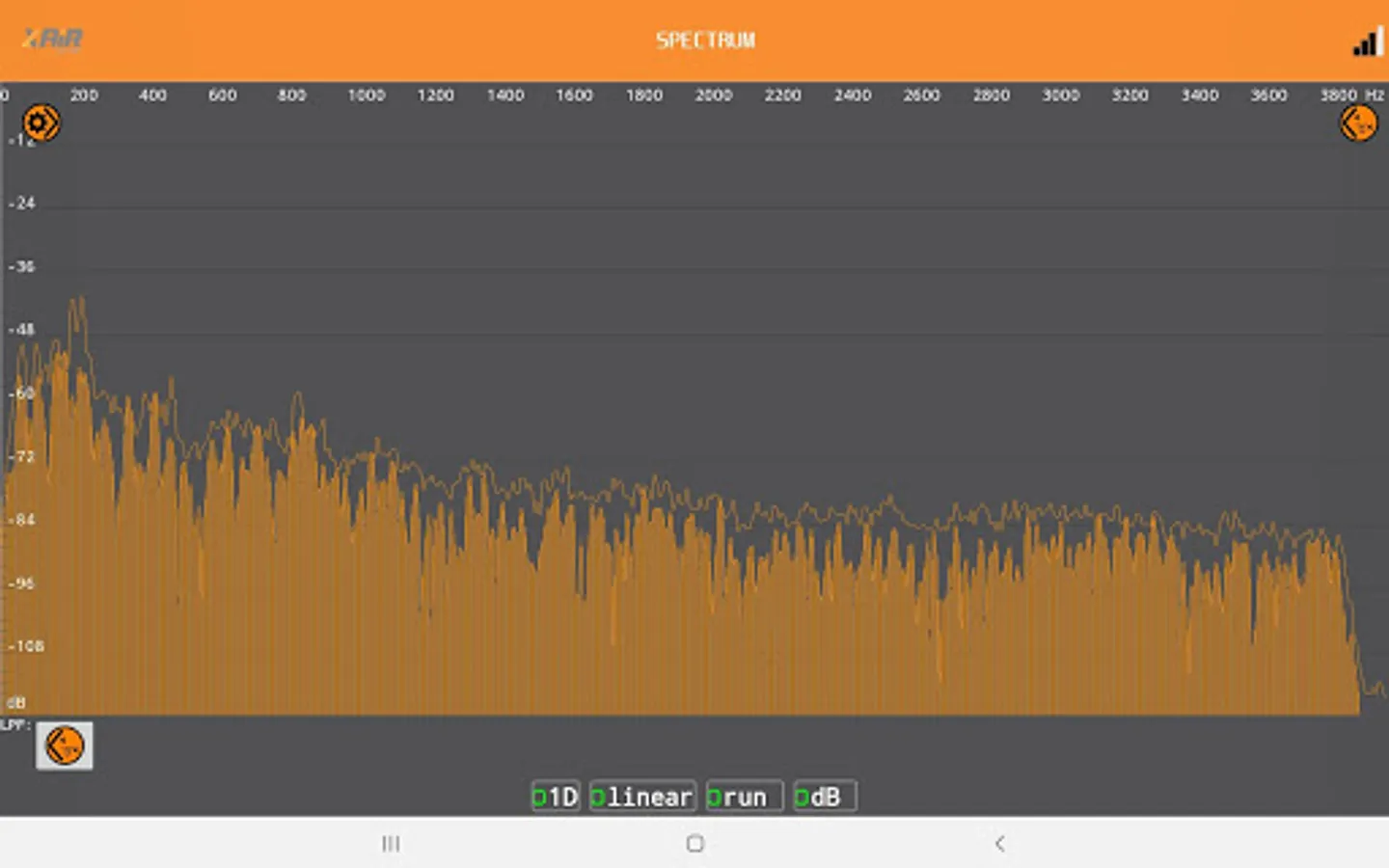
Task: Tap the orange arrow icon below Hz
Action: click(1358, 123)
